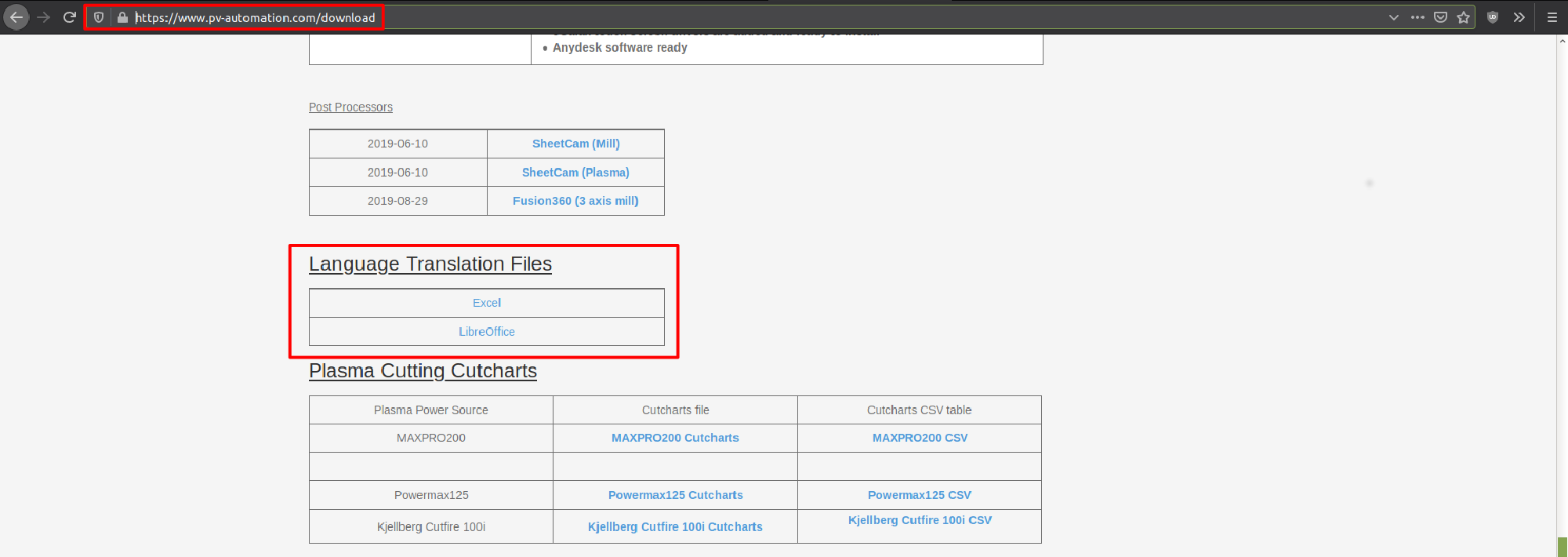Click the padlock site security icon
This screenshot has height=557, width=1568.
click(x=122, y=17)
